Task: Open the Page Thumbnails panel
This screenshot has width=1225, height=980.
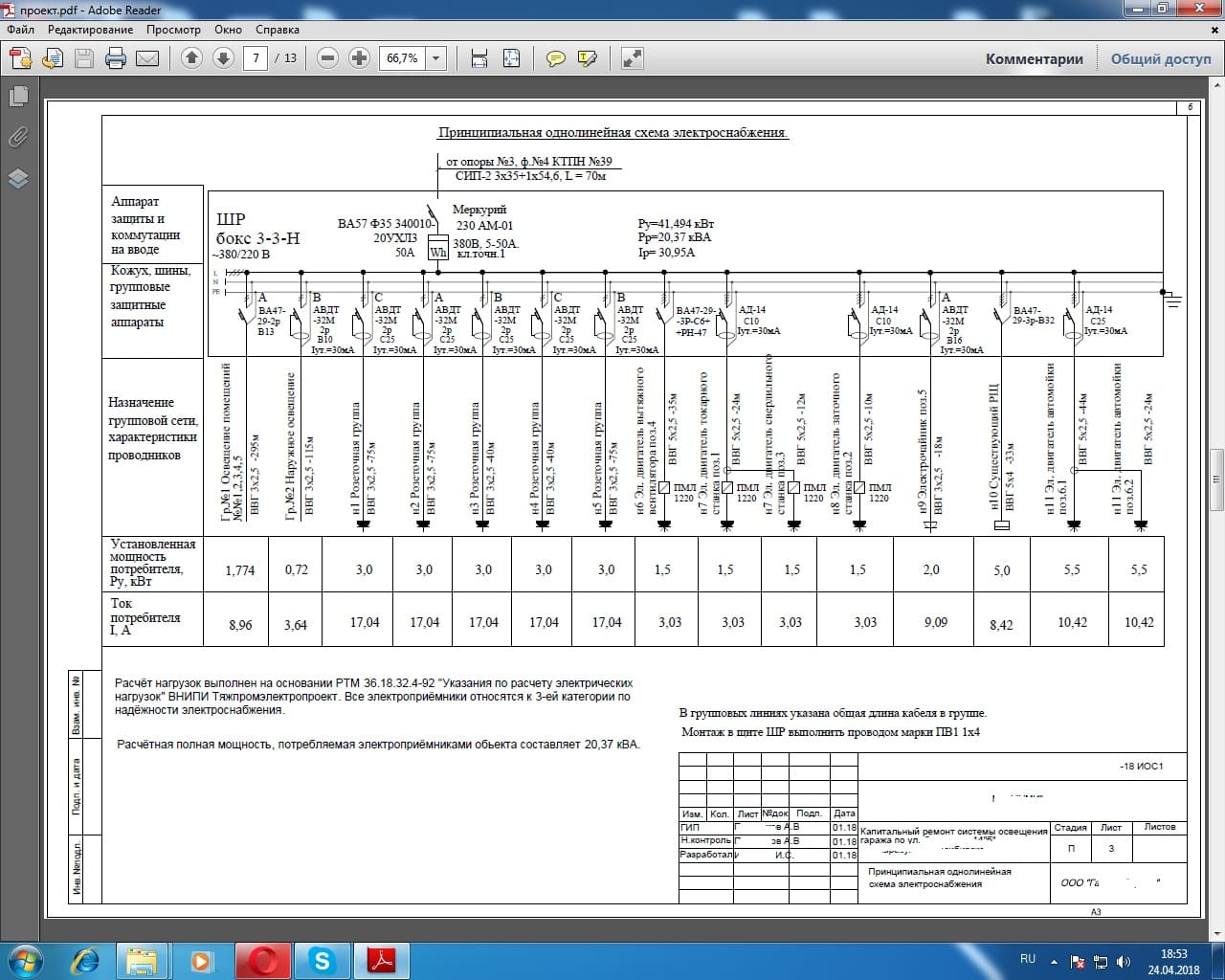Action: pos(17,96)
